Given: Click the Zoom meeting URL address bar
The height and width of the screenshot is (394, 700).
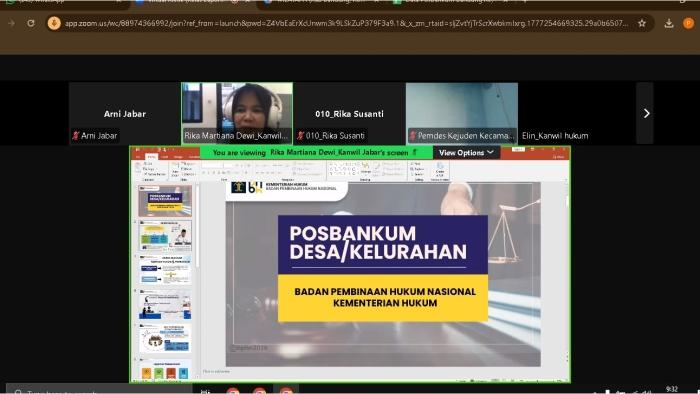Looking at the screenshot, I should coord(346,23).
